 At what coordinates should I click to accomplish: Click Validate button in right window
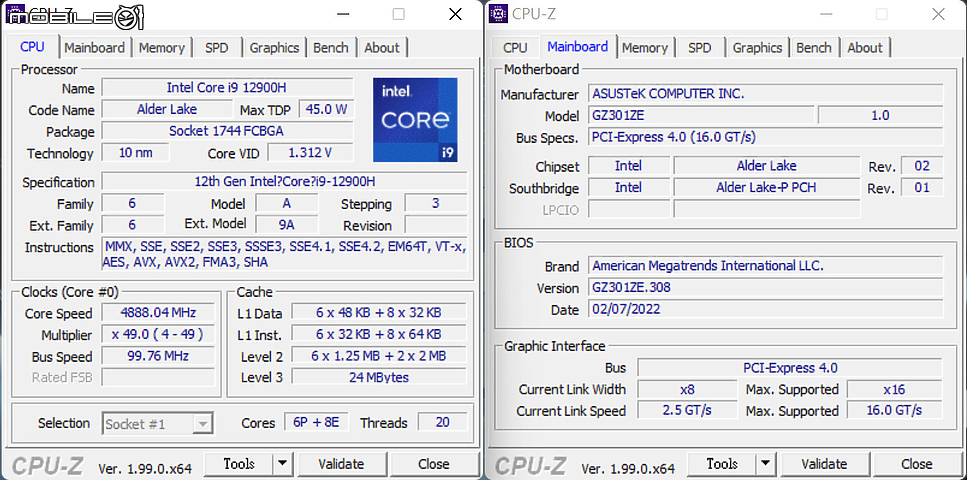(x=825, y=463)
